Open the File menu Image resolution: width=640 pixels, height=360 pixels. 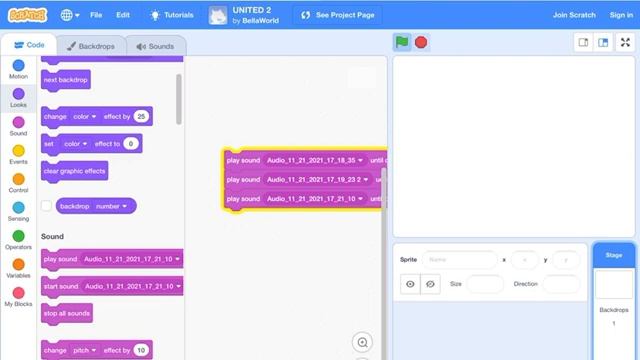96,15
